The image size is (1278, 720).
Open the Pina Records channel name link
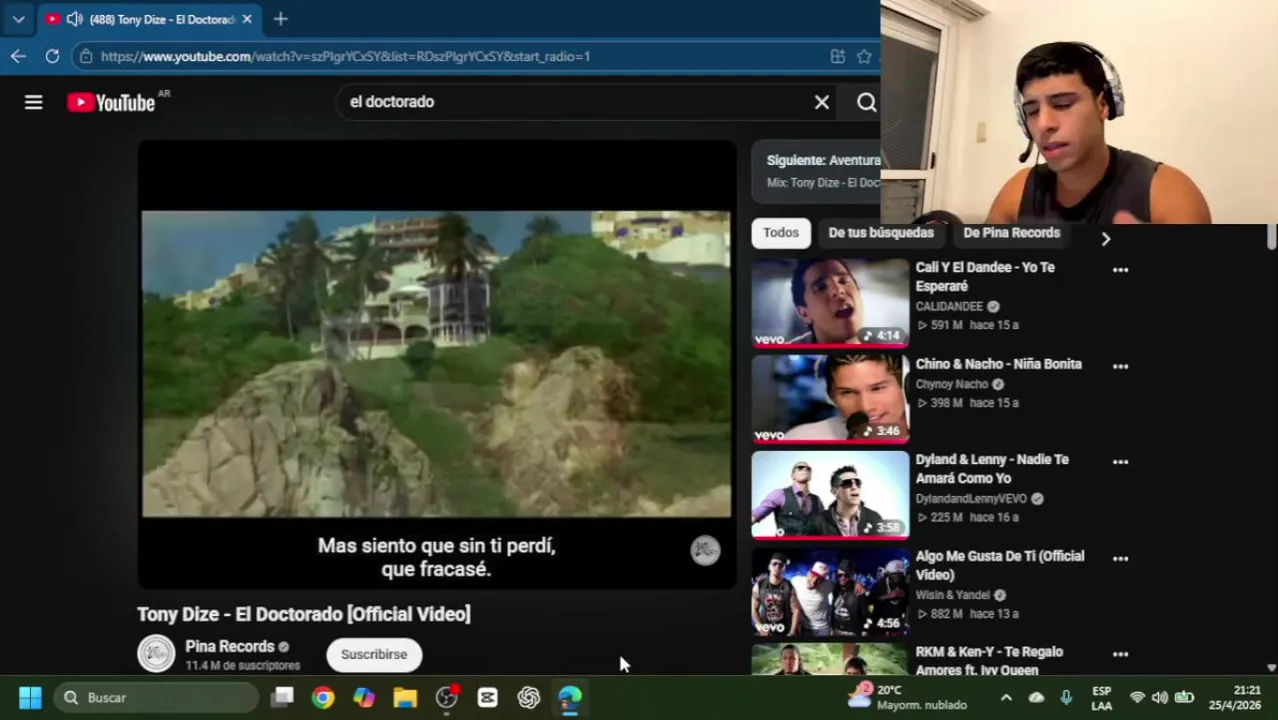[229, 646]
